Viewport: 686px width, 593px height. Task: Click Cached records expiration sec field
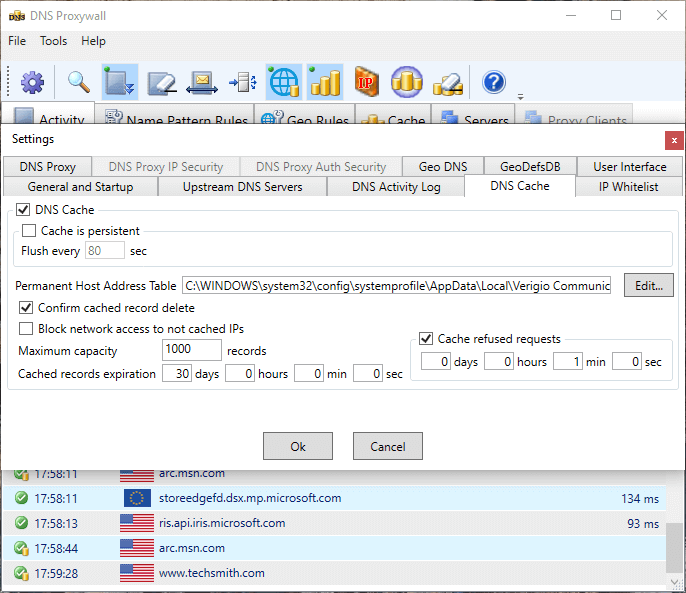pos(368,374)
